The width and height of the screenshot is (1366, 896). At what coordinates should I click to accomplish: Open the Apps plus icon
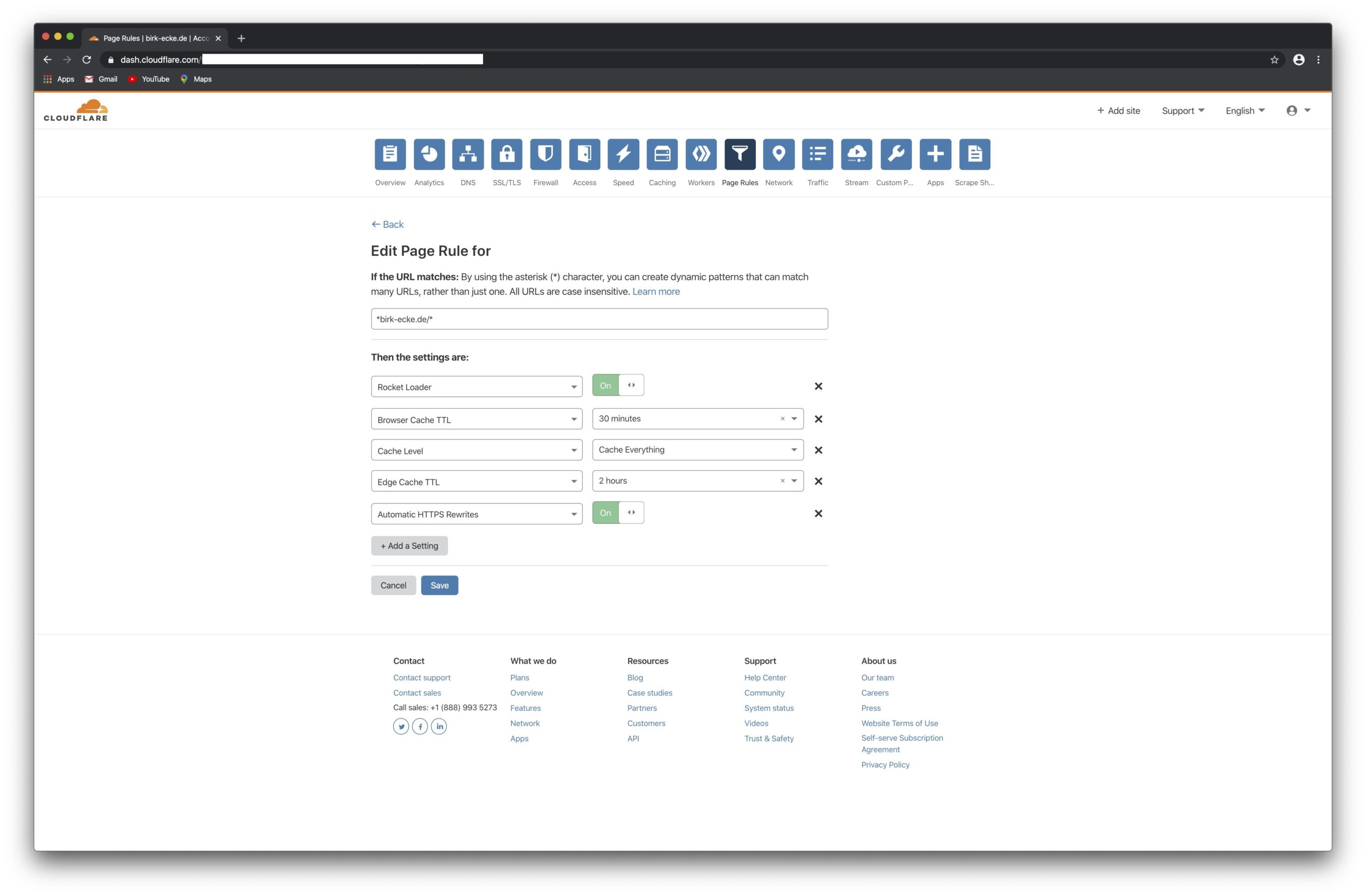tap(935, 154)
